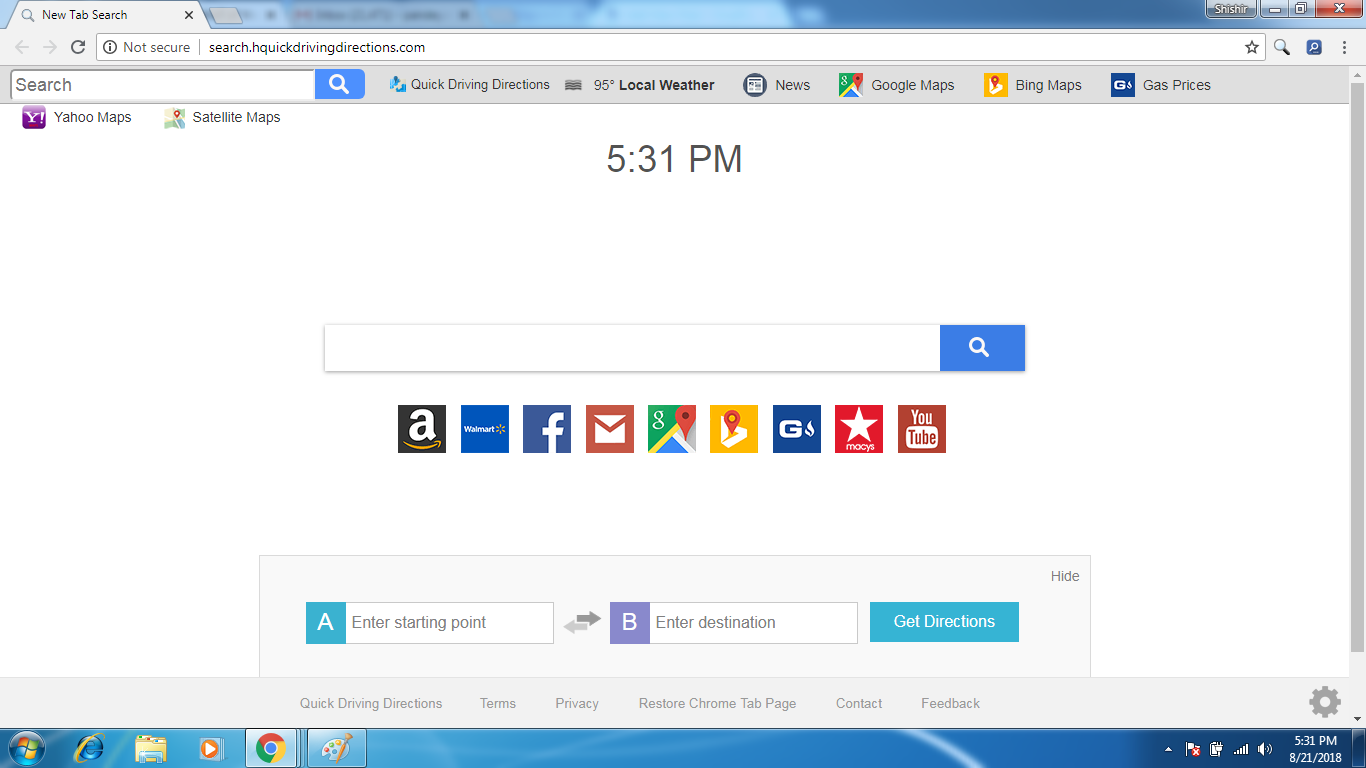
Task: Check the 95° Local Weather link
Action: [655, 85]
